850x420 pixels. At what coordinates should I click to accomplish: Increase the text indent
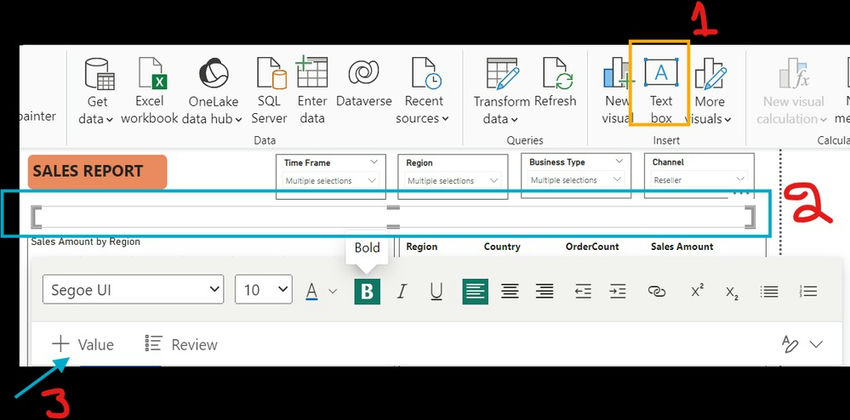pyautogui.click(x=618, y=292)
